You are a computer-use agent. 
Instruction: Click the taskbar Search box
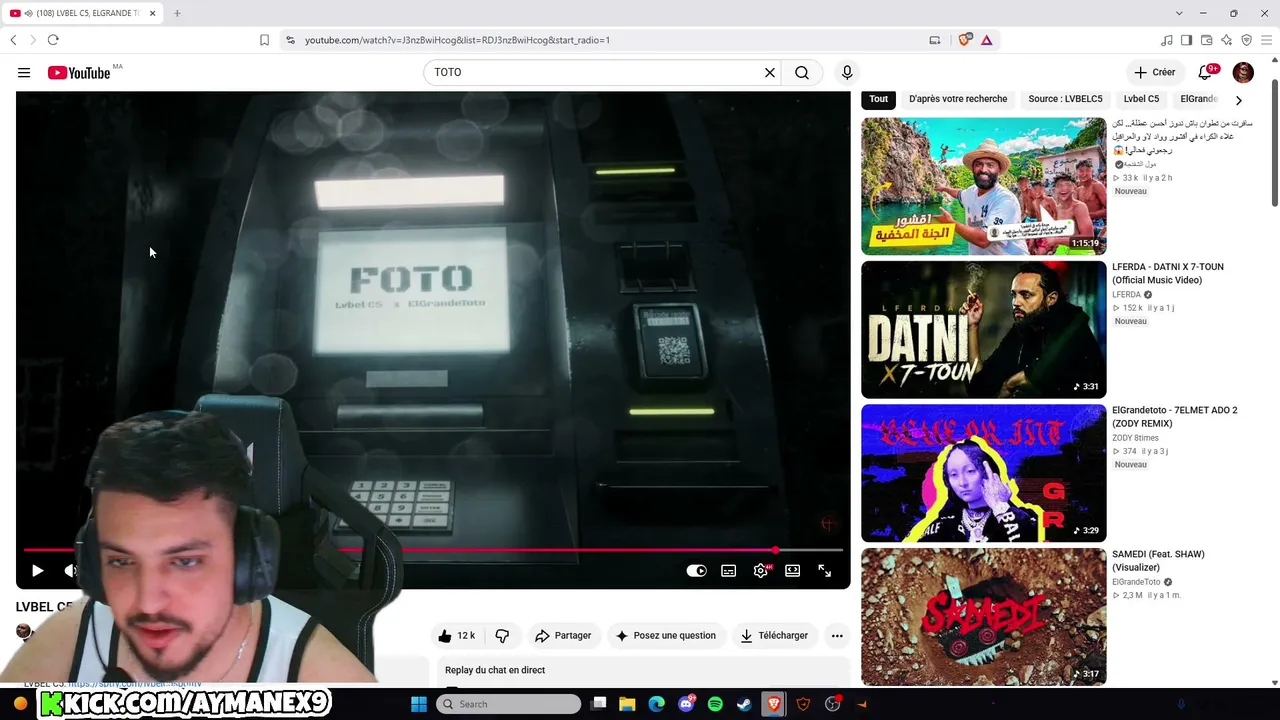[x=508, y=704]
